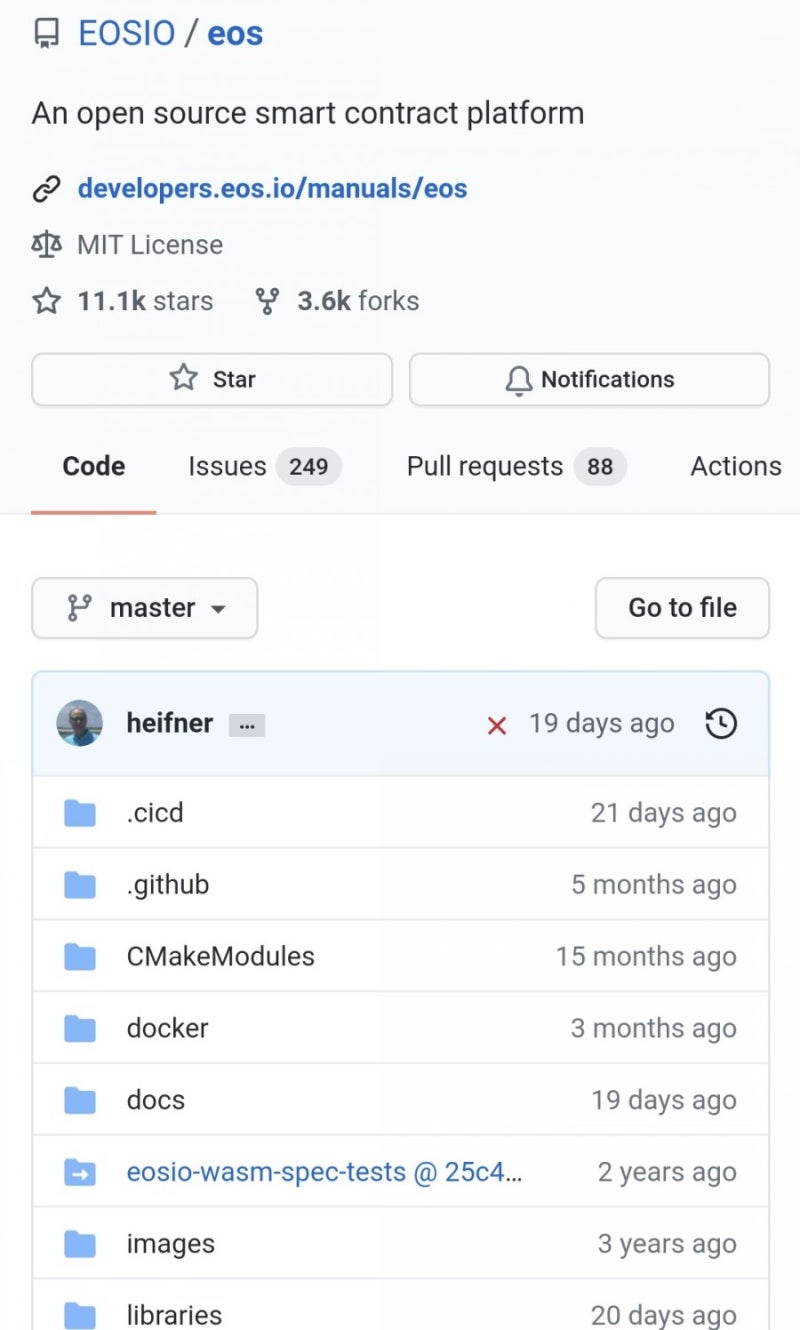The image size is (800, 1330).
Task: Open the developers.eos.io/manuals/eos link
Action: [x=272, y=189]
